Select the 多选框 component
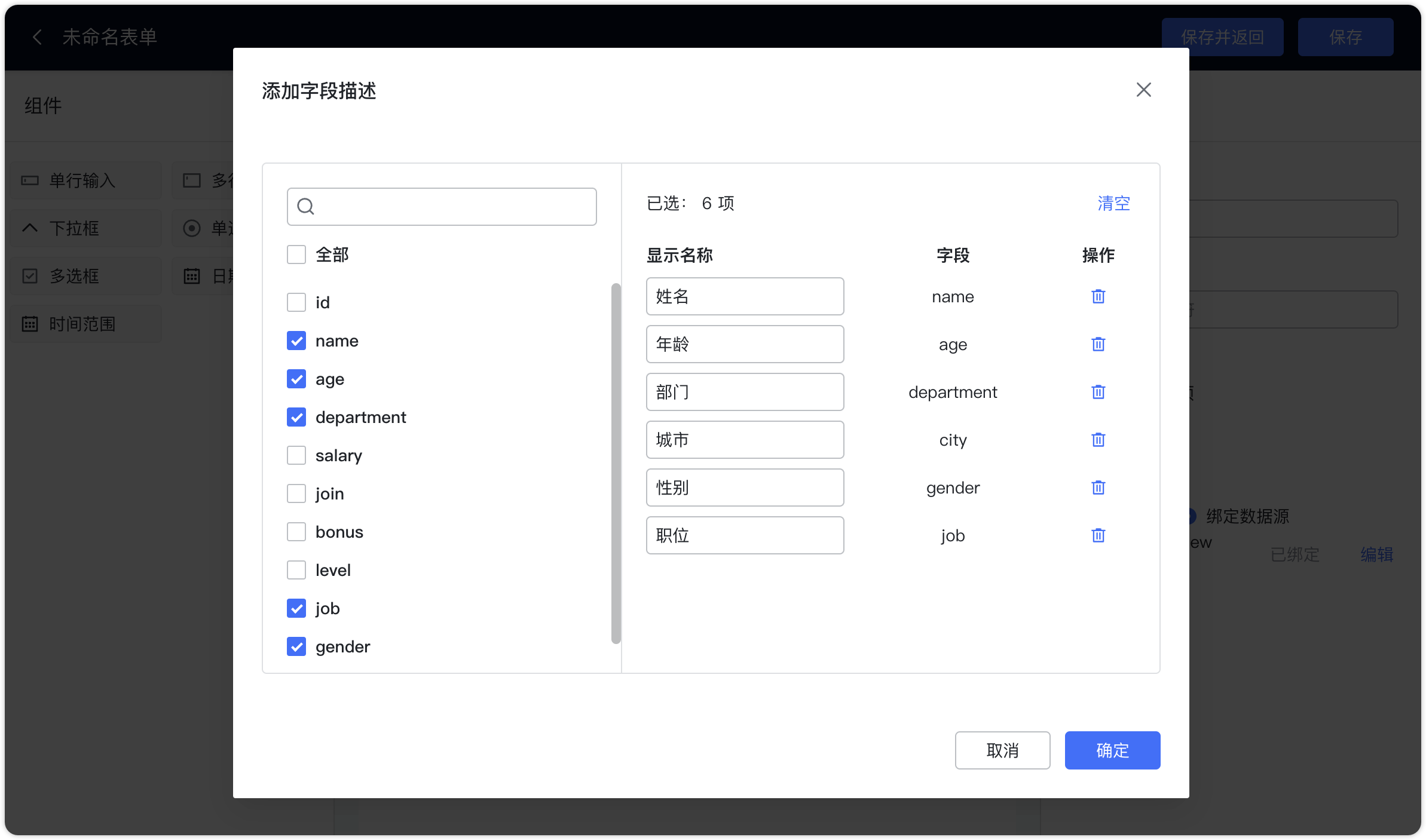The height and width of the screenshot is (840, 1426). pyautogui.click(x=86, y=276)
